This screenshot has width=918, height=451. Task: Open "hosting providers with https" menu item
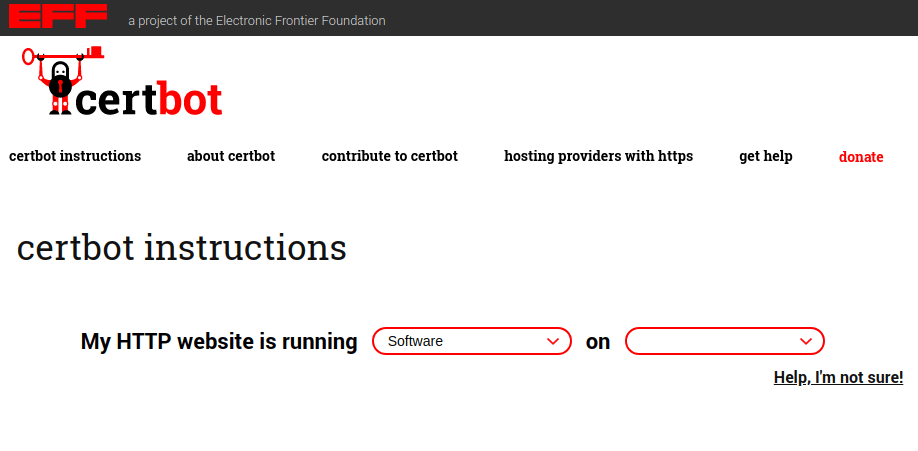pyautogui.click(x=598, y=156)
